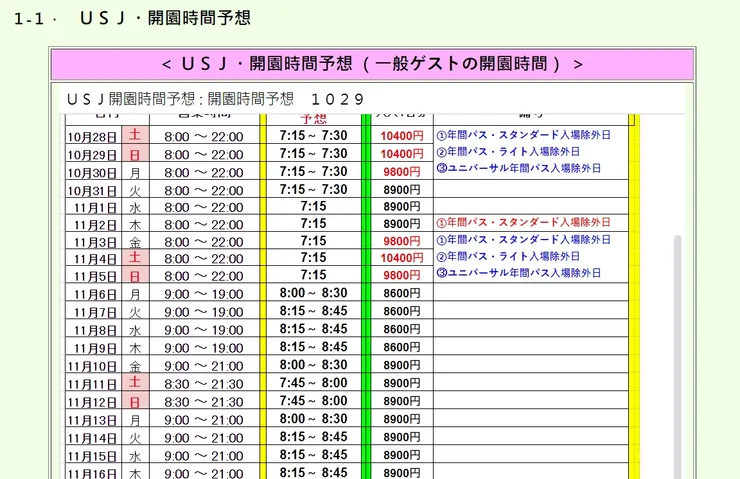Click the 8600円 price in the 11月6日 row
This screenshot has height=479, width=740.
402,293
